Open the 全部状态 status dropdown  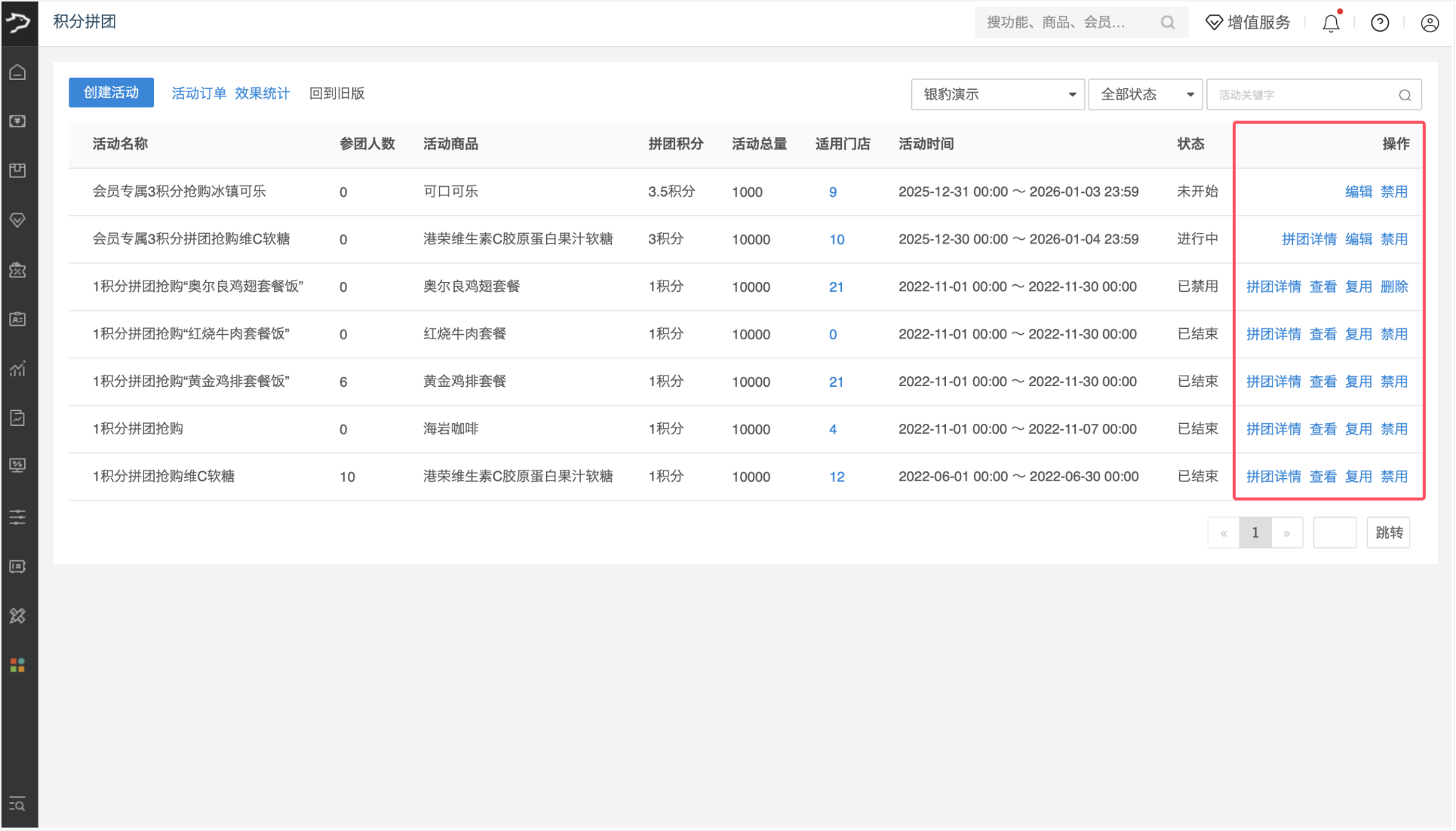click(1145, 95)
